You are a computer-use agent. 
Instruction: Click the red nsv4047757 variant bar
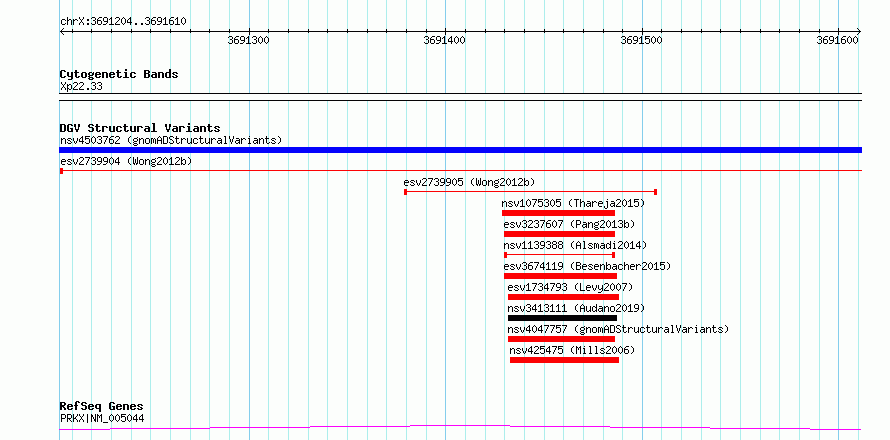point(561,339)
